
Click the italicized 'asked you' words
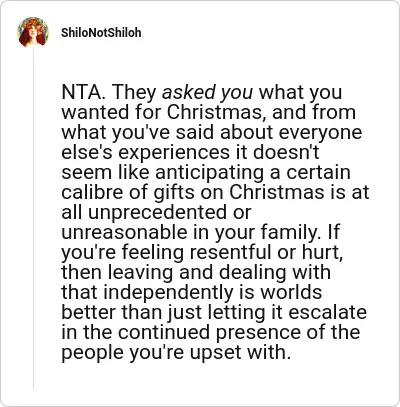(207, 93)
